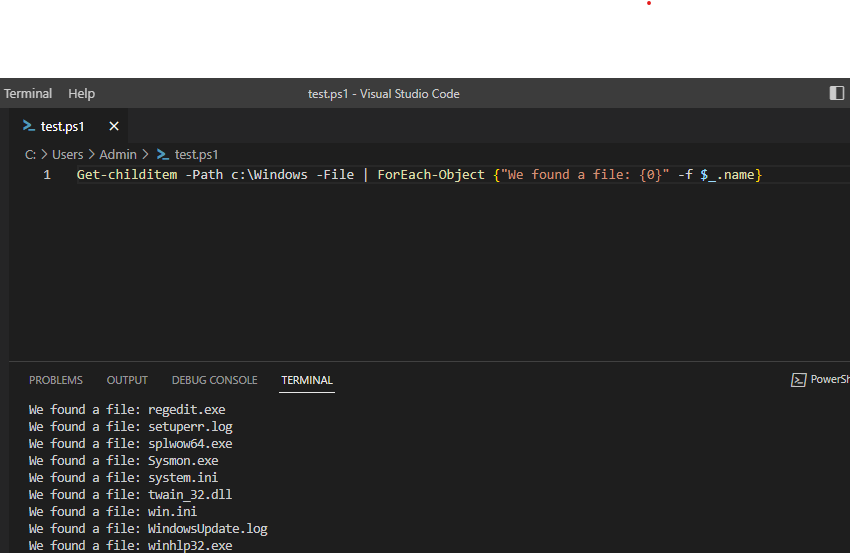Viewport: 850px width, 553px height.
Task: Select the TERMINAL panel tab
Action: (307, 380)
